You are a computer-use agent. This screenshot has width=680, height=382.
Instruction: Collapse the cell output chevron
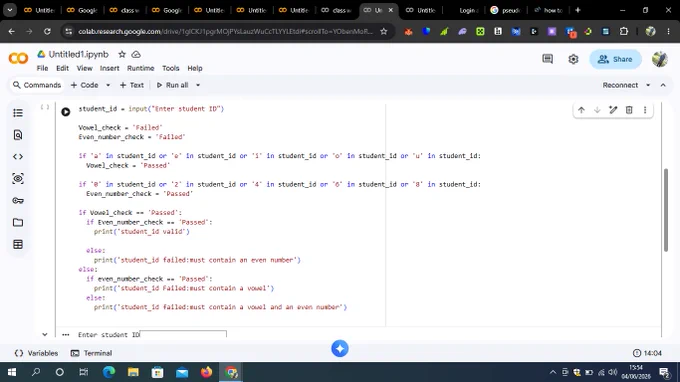pos(45,334)
